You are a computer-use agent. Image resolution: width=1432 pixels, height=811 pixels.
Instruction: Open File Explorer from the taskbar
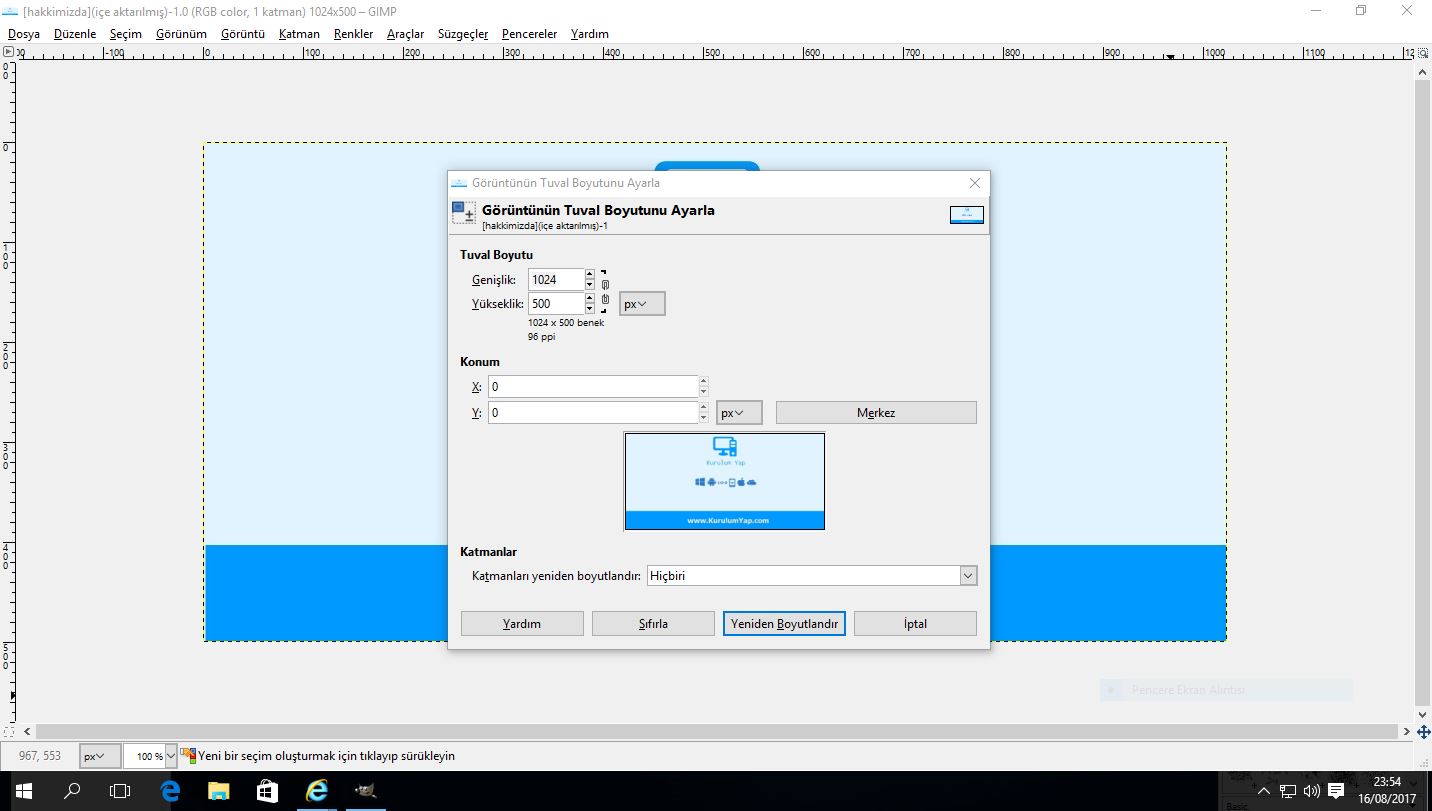218,791
